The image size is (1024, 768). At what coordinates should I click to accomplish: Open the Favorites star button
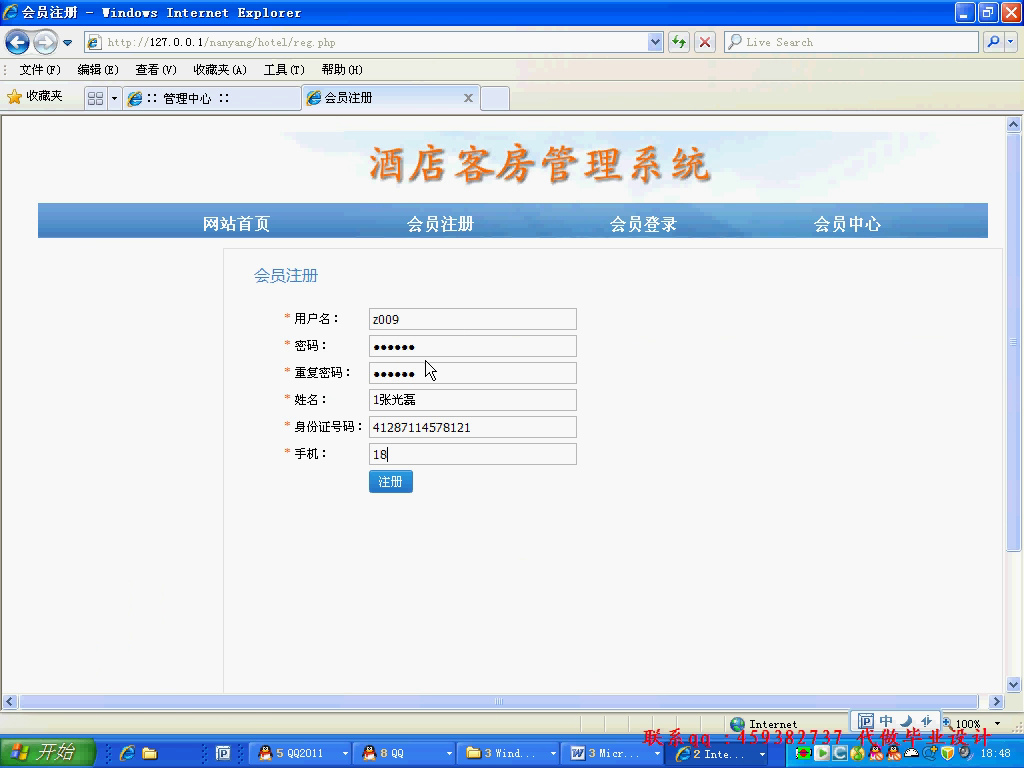(x=35, y=97)
